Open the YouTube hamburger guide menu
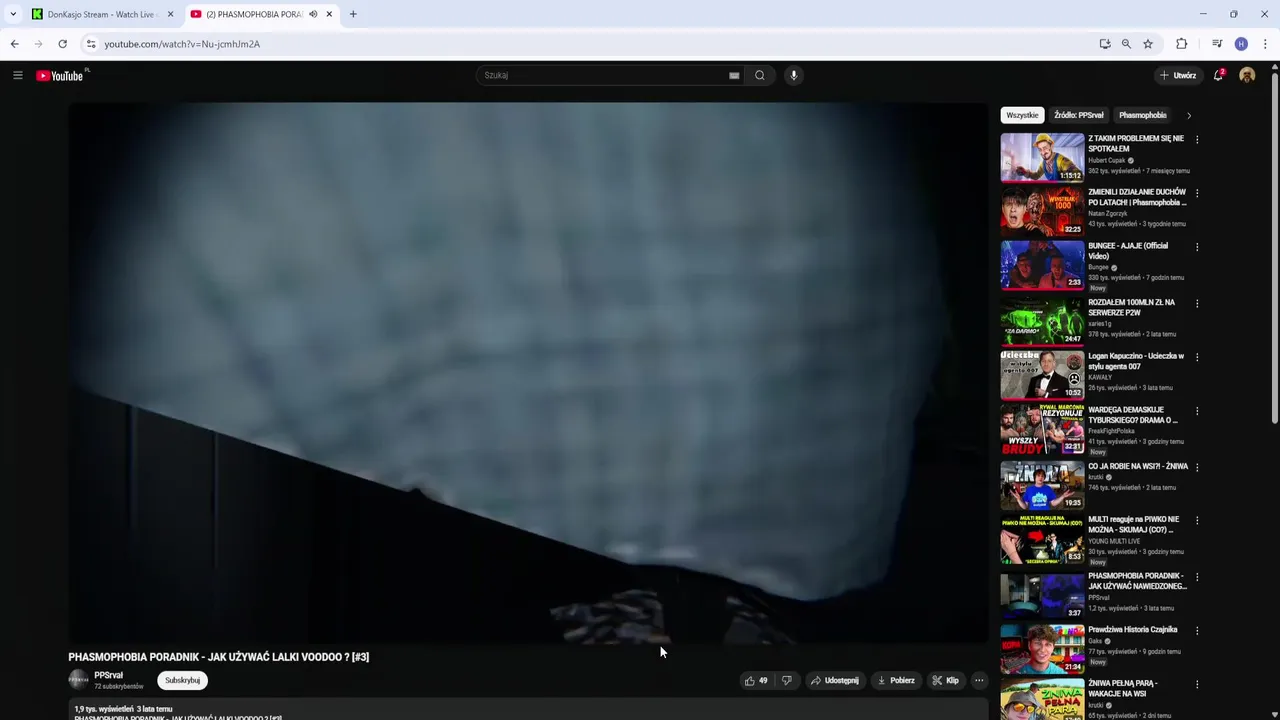The width and height of the screenshot is (1280, 720). 17,75
